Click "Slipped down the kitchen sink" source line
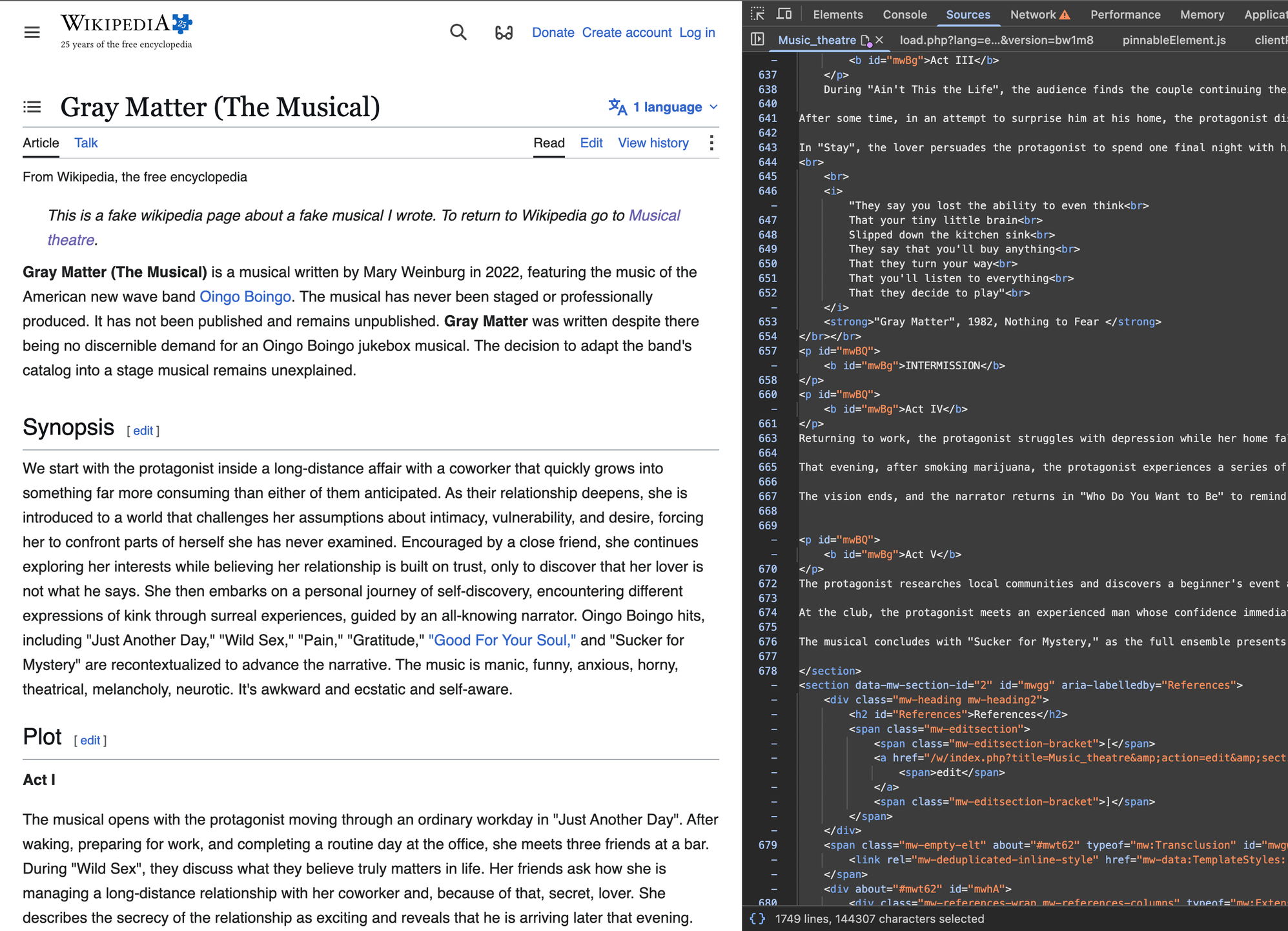1288x931 pixels. tap(952, 235)
